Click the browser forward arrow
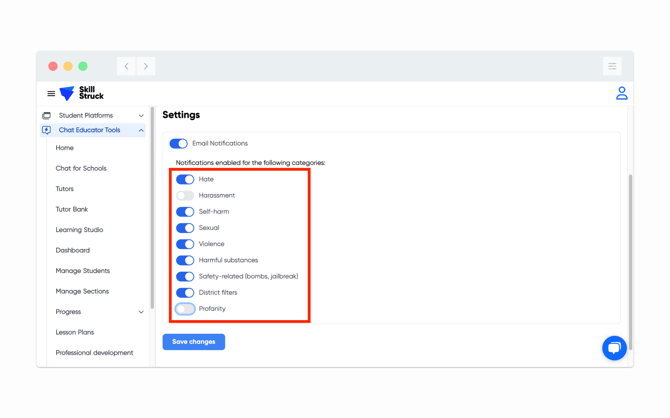 [x=146, y=66]
